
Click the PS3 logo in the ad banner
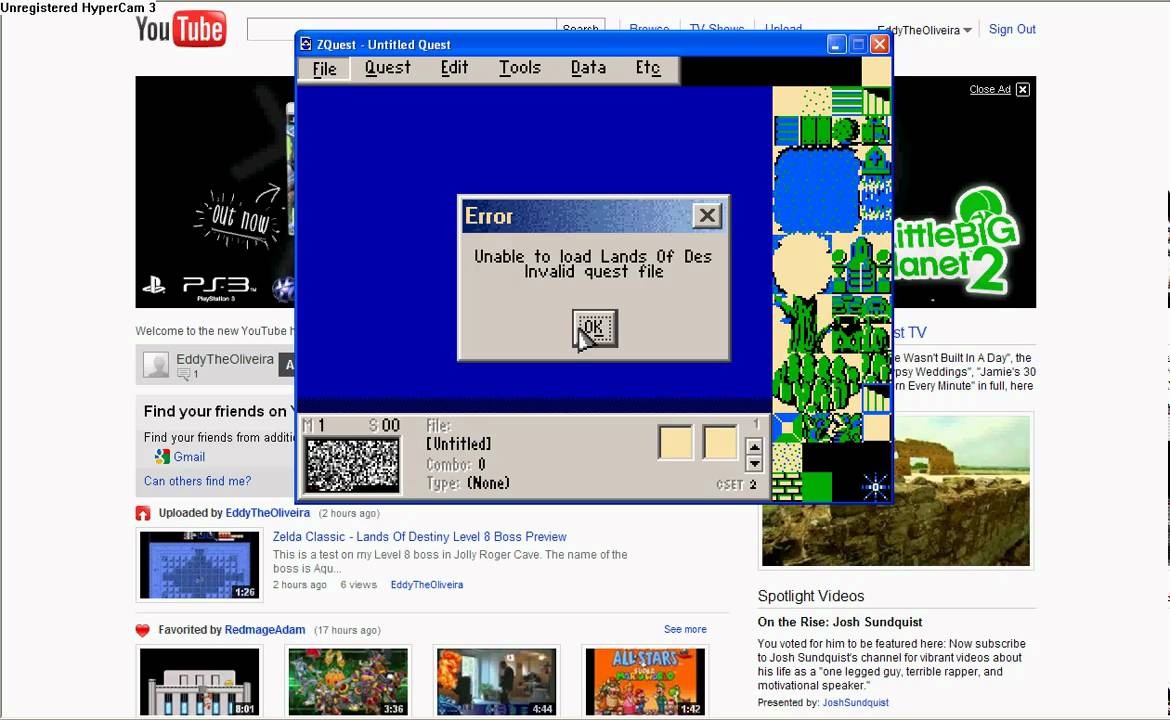pos(219,285)
